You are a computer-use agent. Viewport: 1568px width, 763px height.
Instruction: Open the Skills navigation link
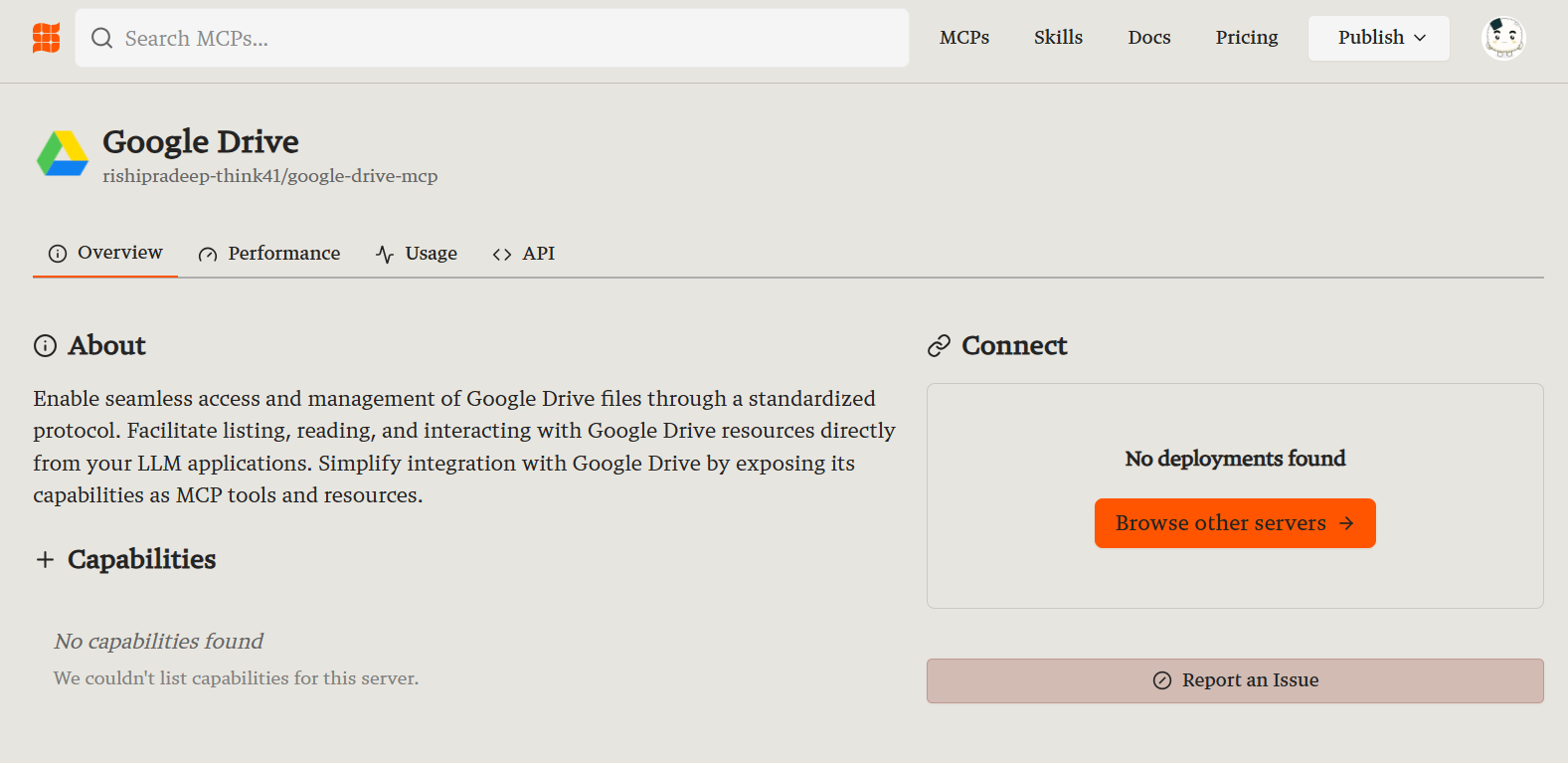1058,38
